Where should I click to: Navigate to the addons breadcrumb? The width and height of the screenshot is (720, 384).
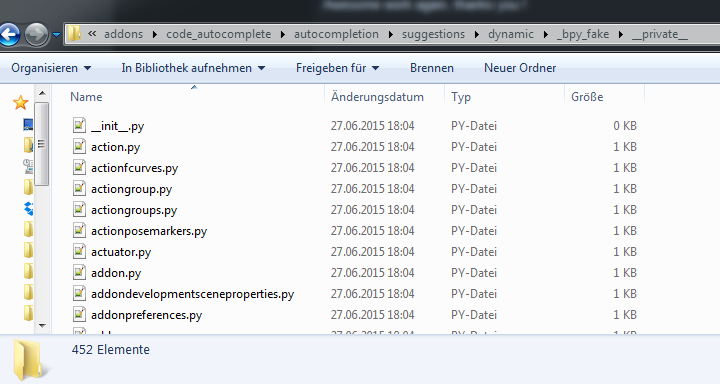tap(124, 34)
